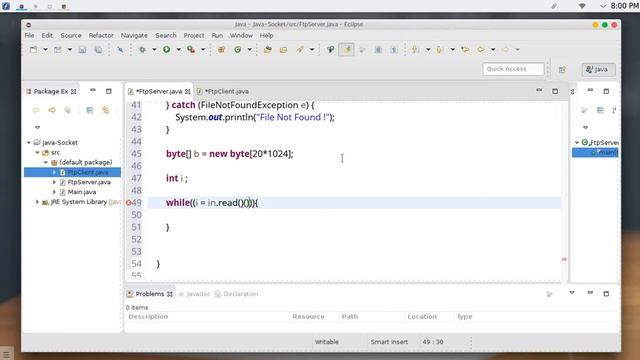
Task: Maximize the editor area
Action: point(555,91)
